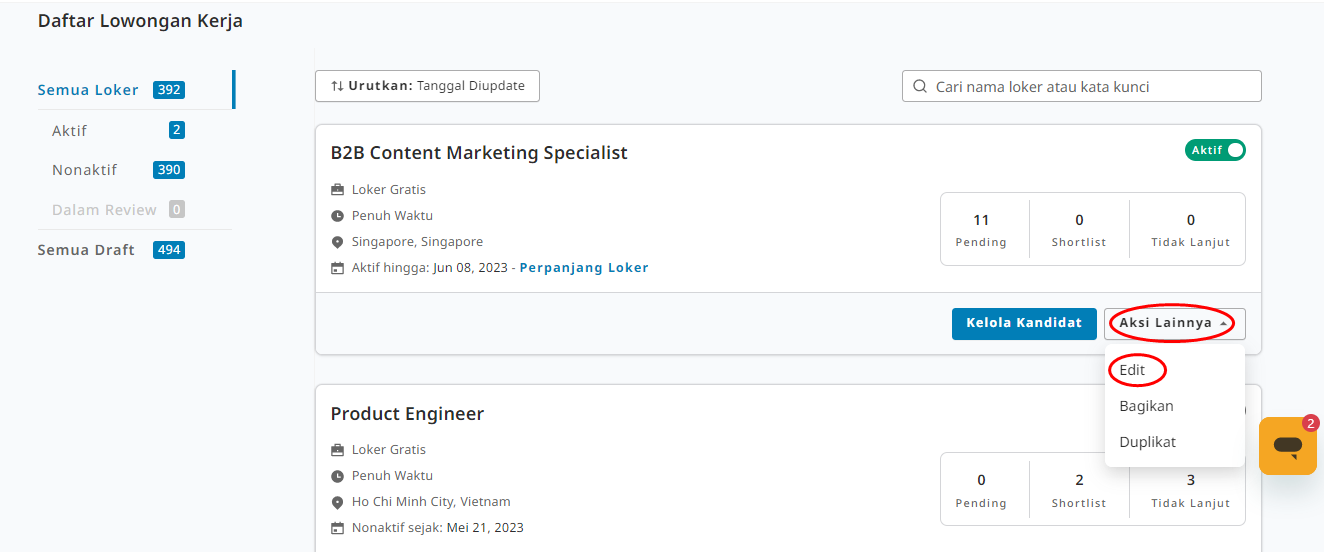
Task: Click the Loker Gratis text on B2B card
Action: tap(389, 190)
